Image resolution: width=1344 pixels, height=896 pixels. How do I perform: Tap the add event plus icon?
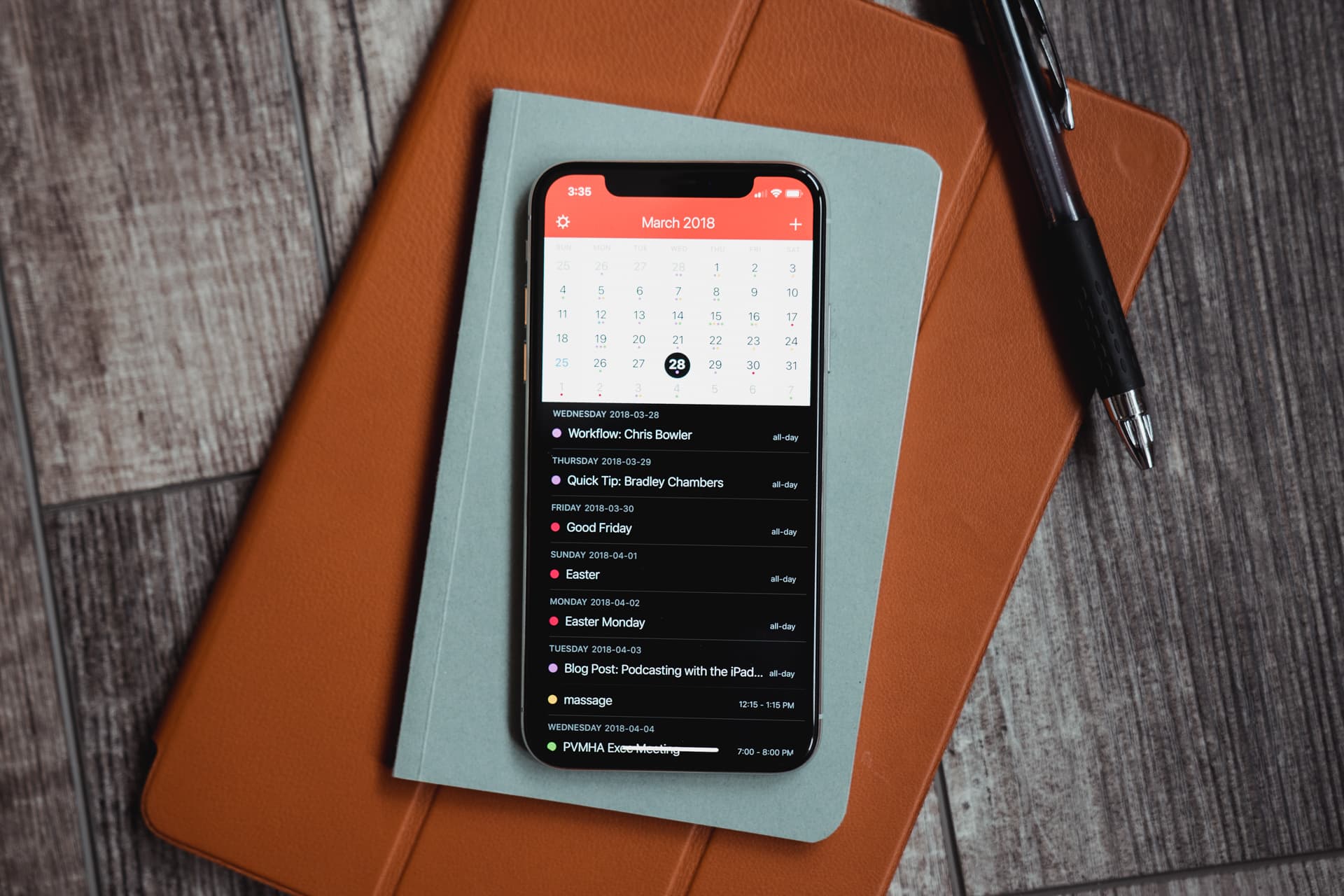(801, 223)
